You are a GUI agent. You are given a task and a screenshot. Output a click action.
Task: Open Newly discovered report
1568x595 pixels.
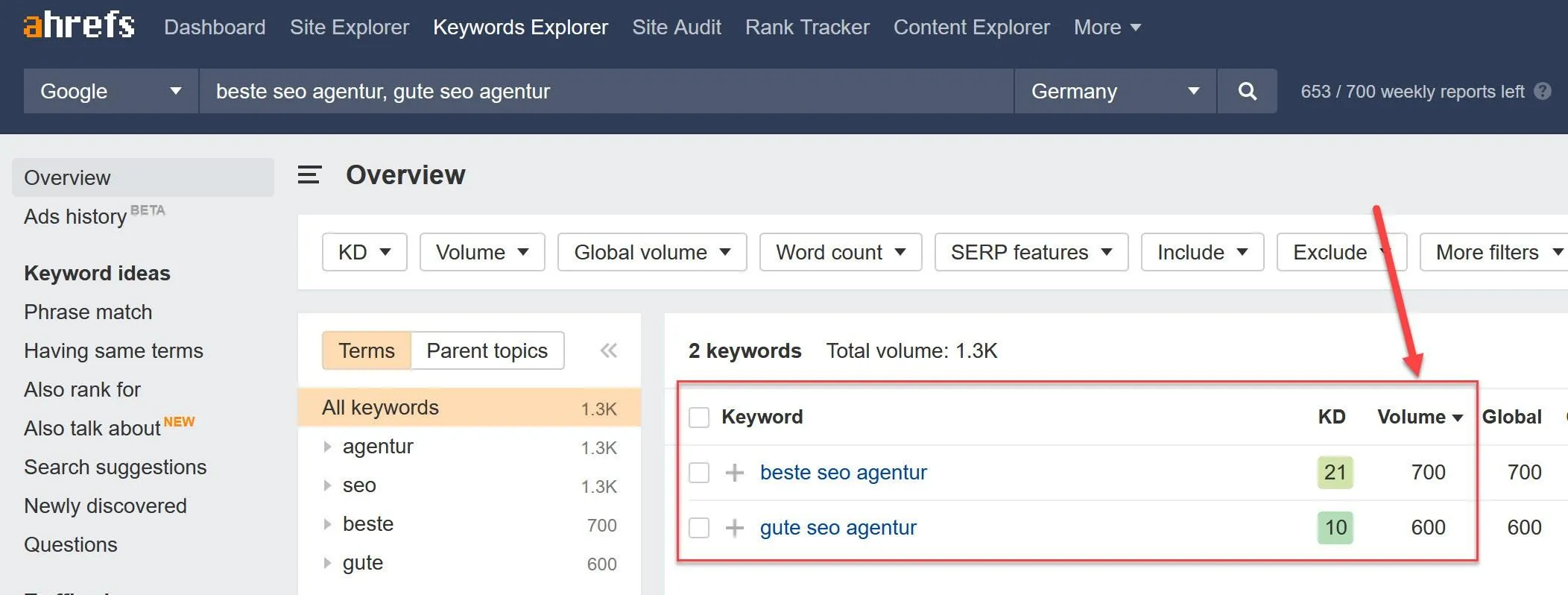105,506
